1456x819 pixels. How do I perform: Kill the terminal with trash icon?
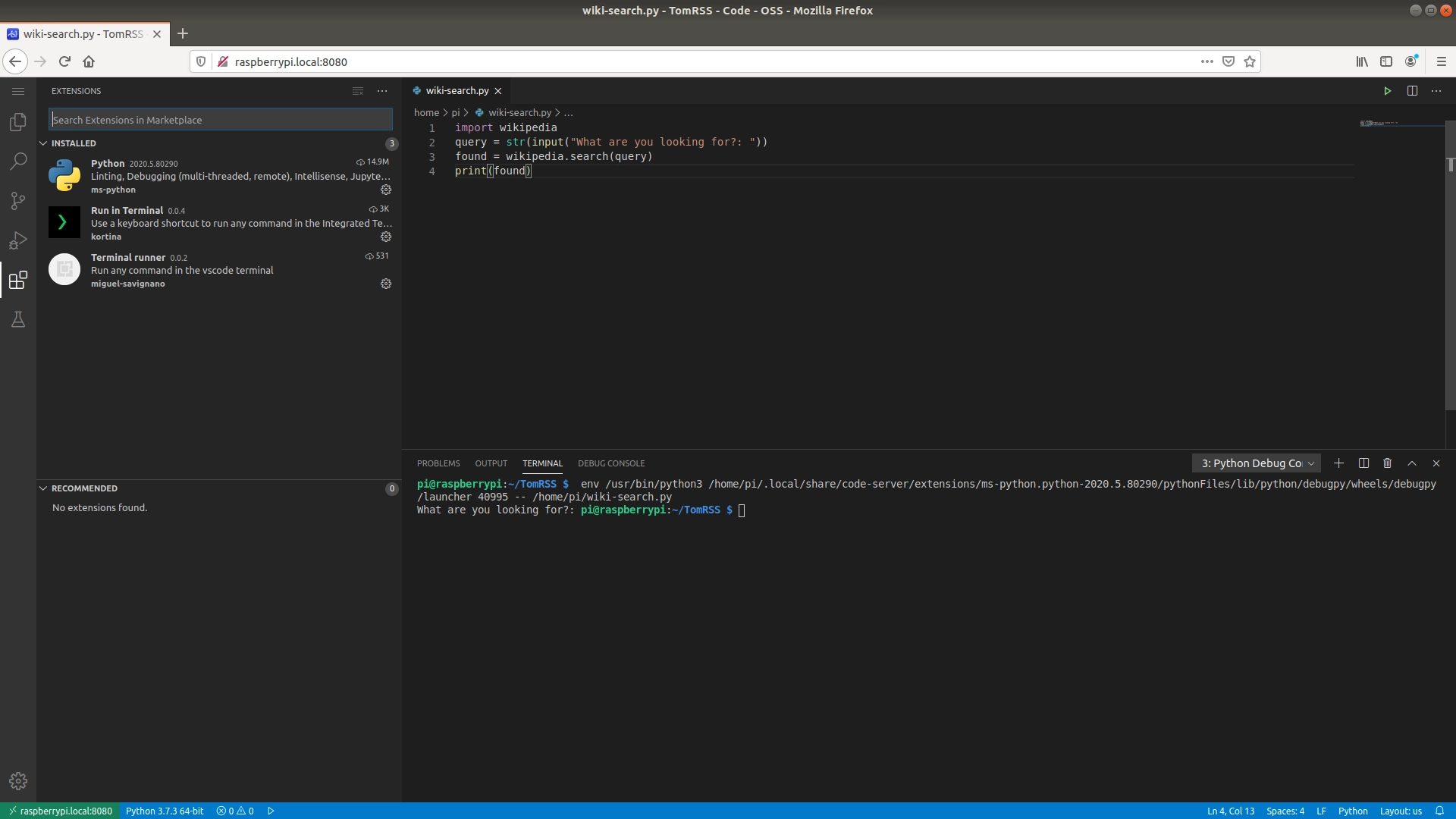1387,463
